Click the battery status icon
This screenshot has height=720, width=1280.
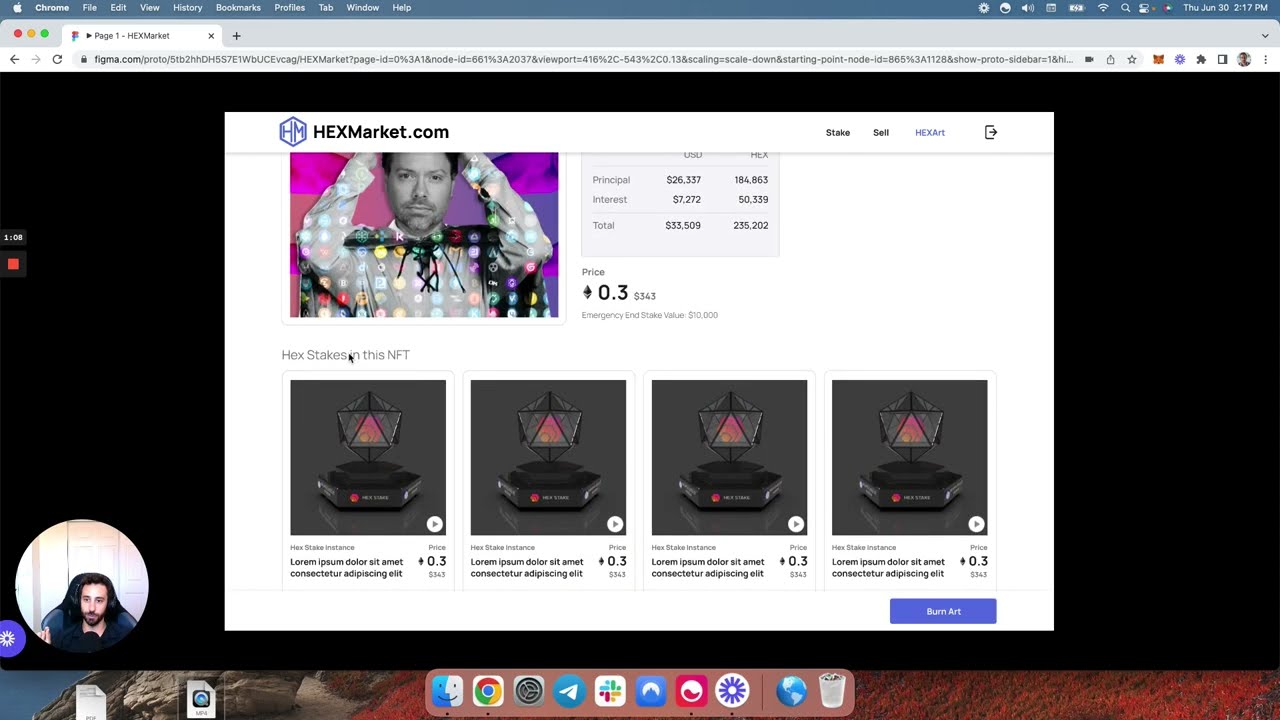pyautogui.click(x=1077, y=8)
